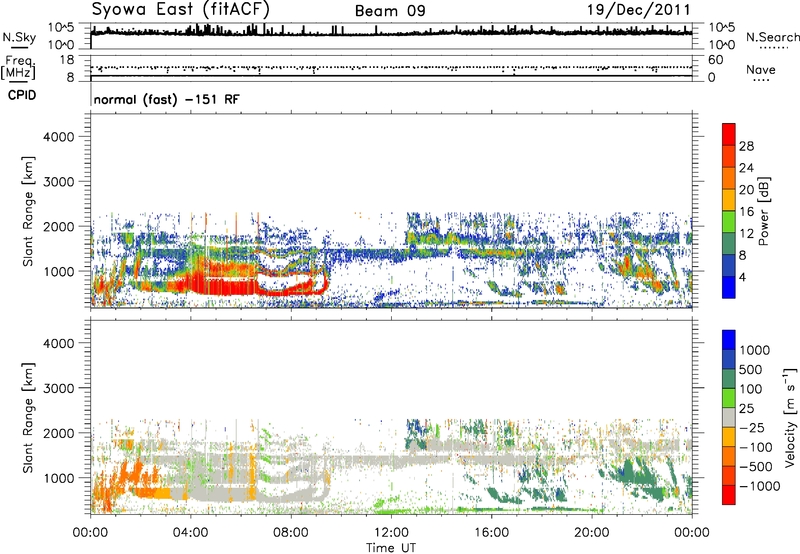
Task: Click the dotted line sample under N.Search
Action: click(x=773, y=48)
